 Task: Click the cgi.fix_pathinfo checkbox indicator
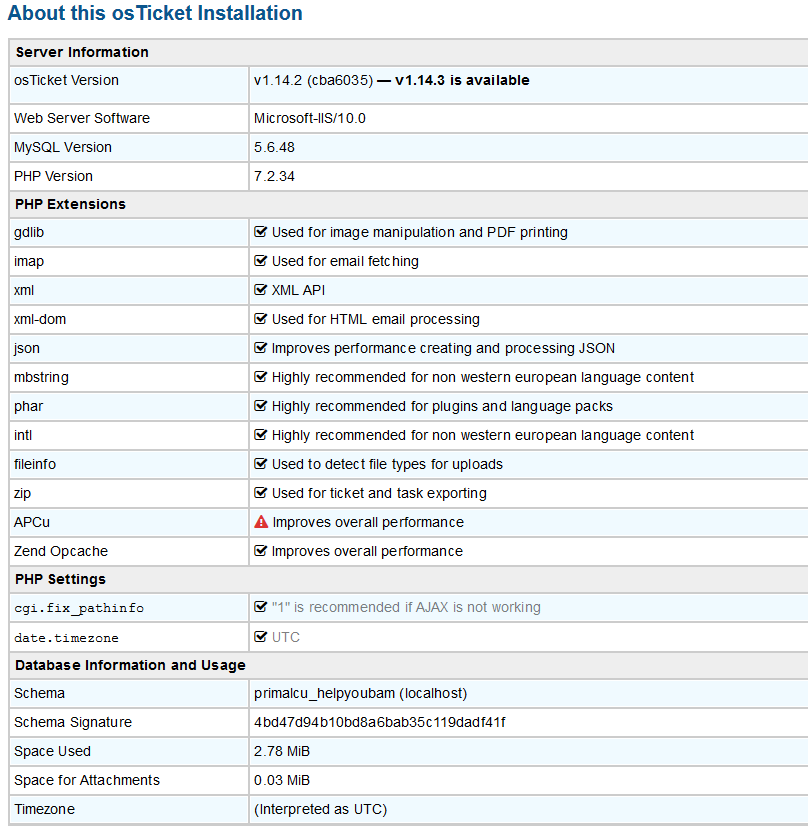[261, 607]
